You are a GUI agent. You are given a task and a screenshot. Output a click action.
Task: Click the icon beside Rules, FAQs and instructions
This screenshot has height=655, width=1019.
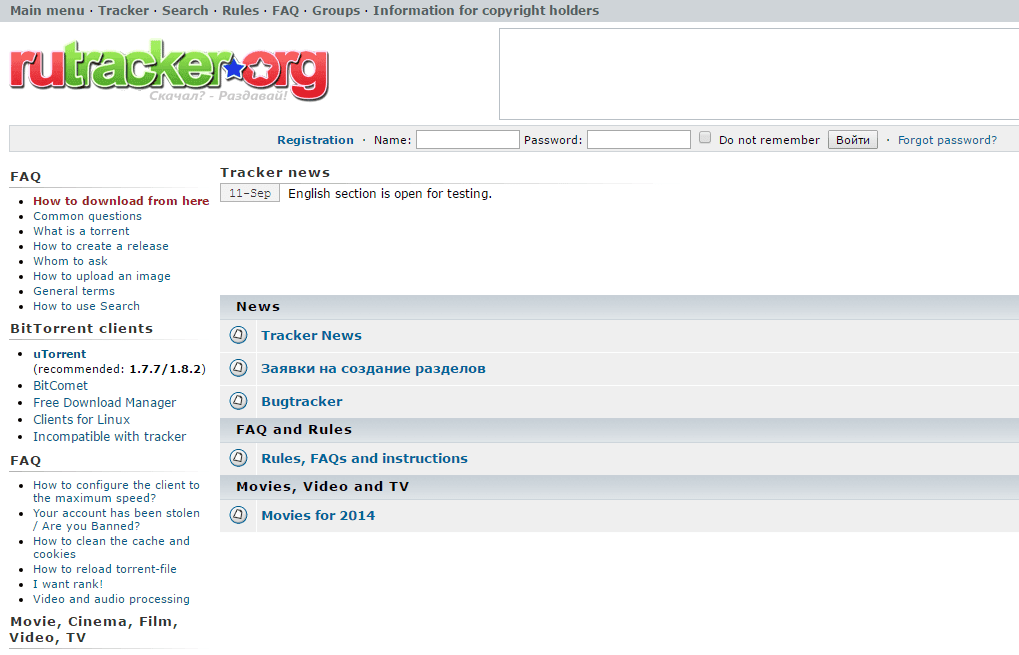pyautogui.click(x=239, y=458)
